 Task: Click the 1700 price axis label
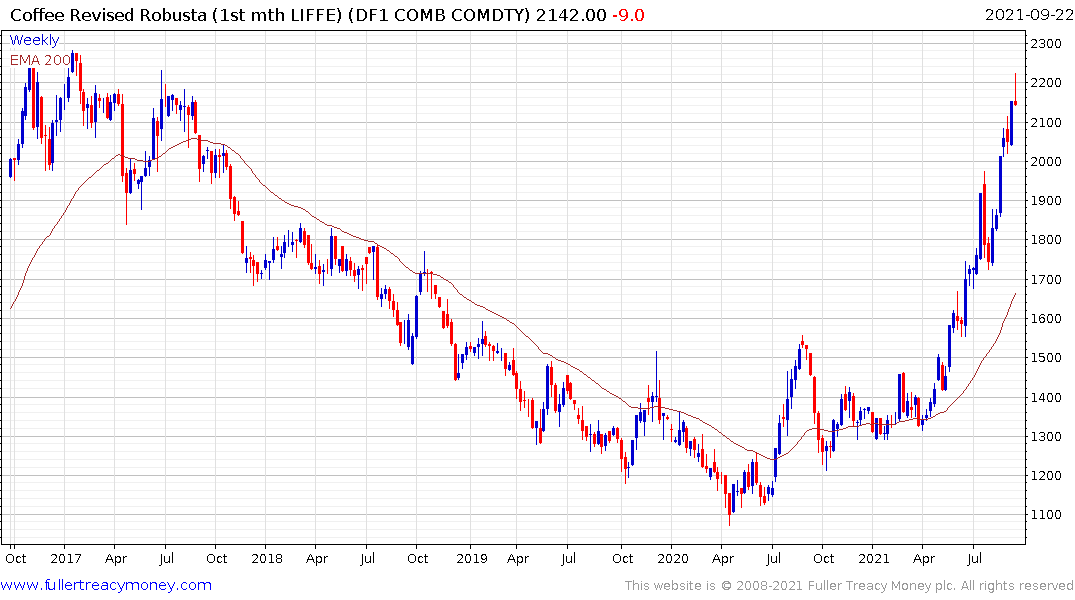(x=1046, y=280)
